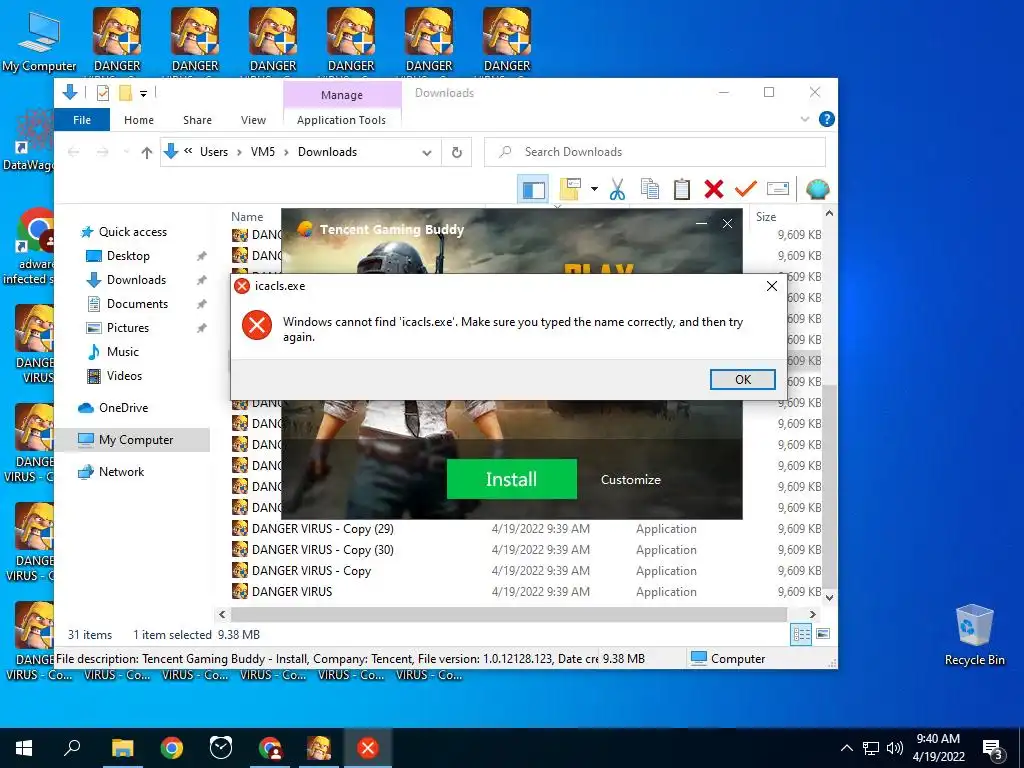
Task: Click the Up one level arrow
Action: [146, 152]
